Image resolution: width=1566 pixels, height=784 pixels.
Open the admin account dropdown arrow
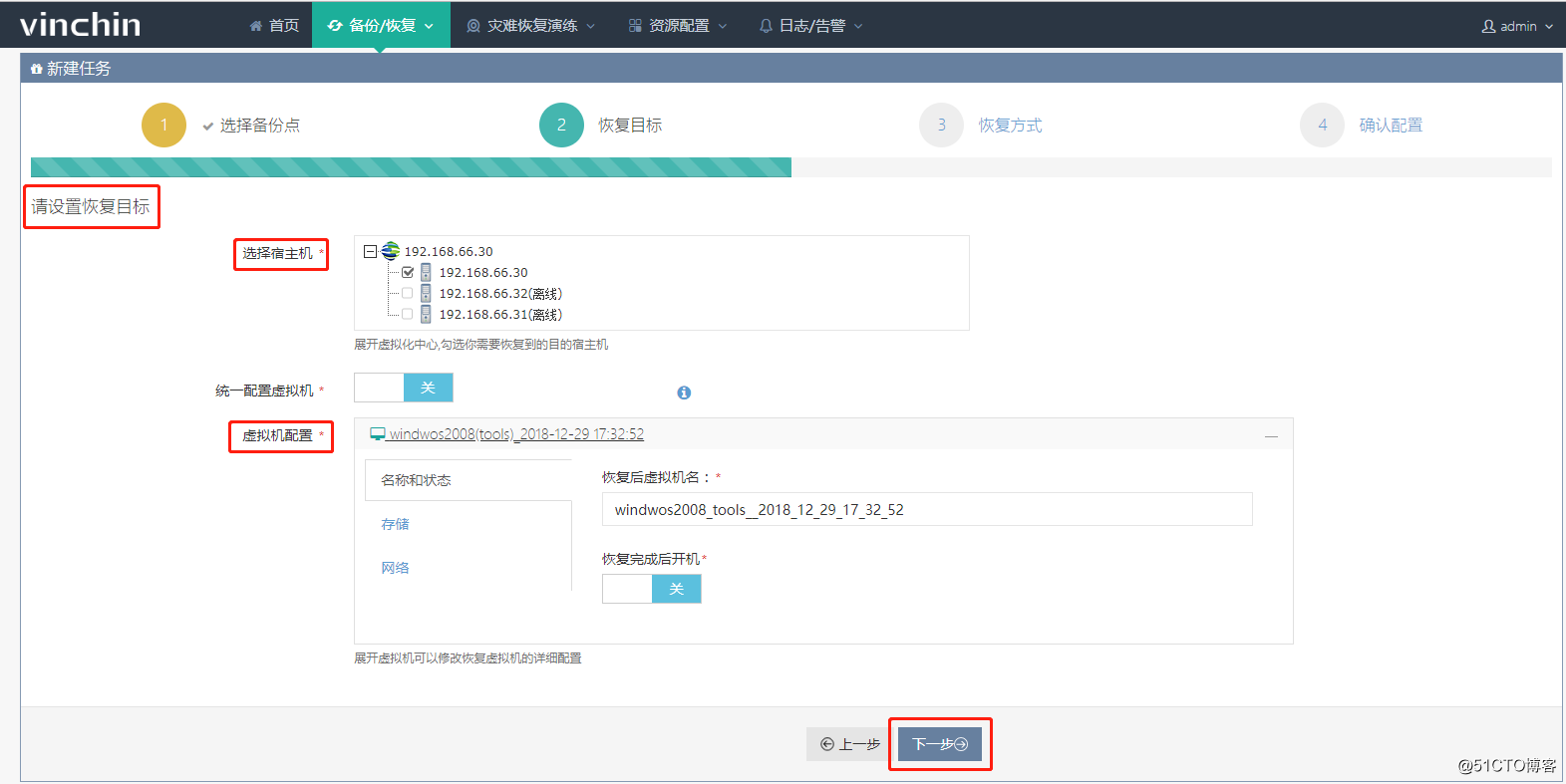[x=1549, y=27]
